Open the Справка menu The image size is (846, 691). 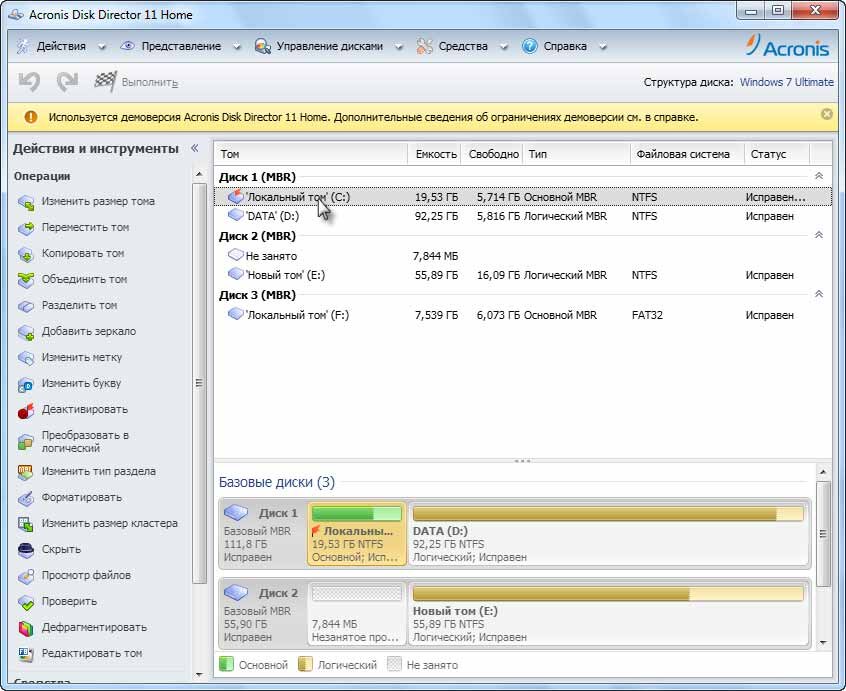click(564, 46)
